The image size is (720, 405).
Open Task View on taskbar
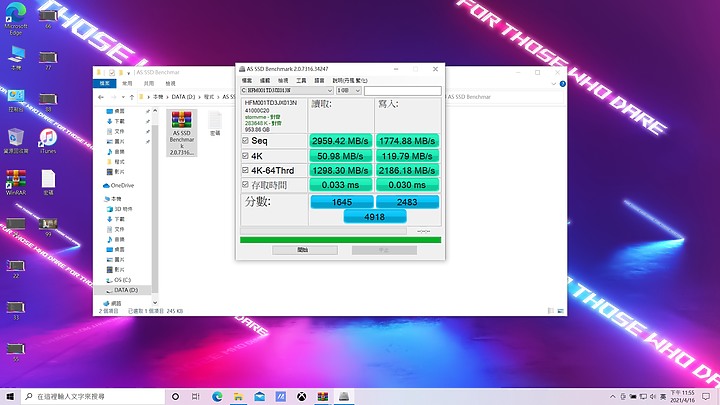click(x=196, y=396)
